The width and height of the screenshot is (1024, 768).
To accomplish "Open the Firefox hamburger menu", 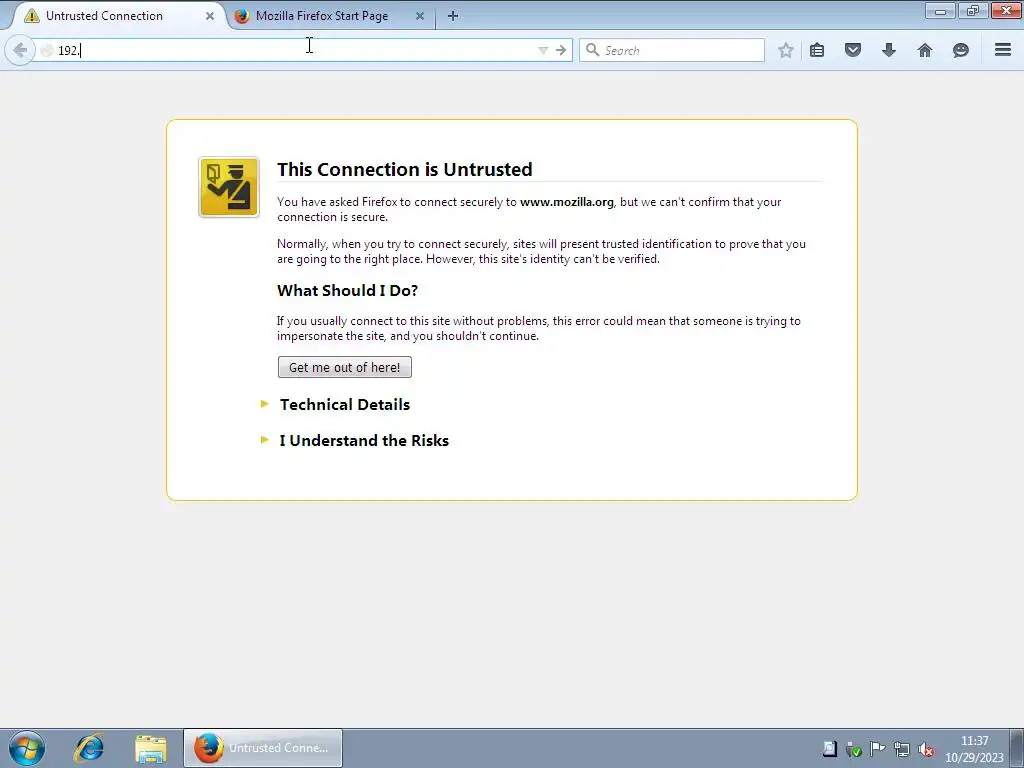I will tap(1003, 50).
